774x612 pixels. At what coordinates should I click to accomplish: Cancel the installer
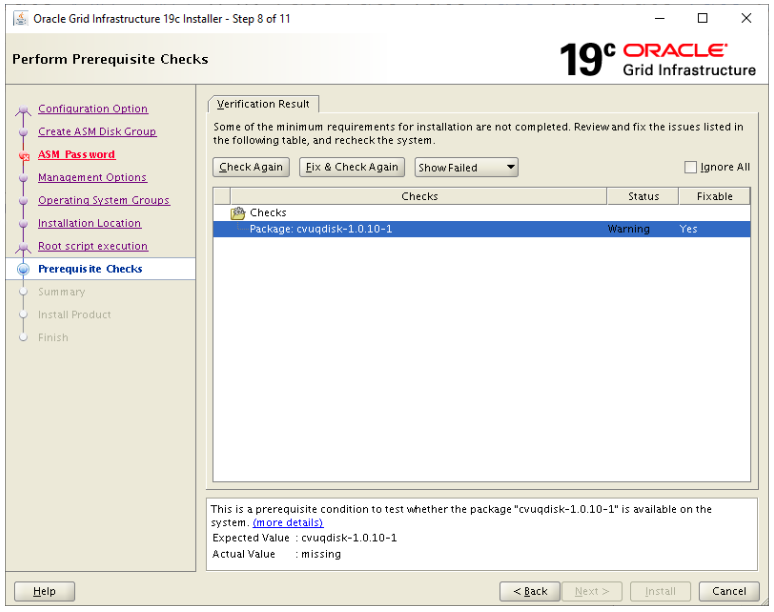click(x=729, y=591)
